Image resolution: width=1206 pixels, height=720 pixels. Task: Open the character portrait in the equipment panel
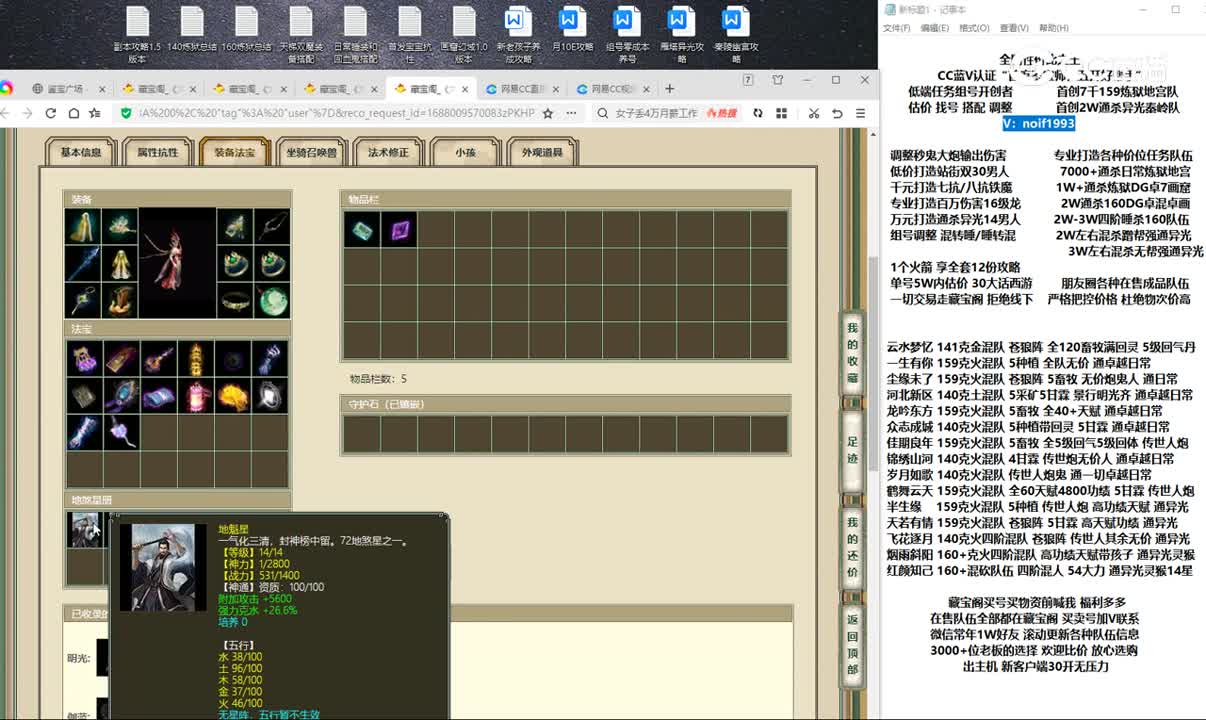tap(178, 263)
